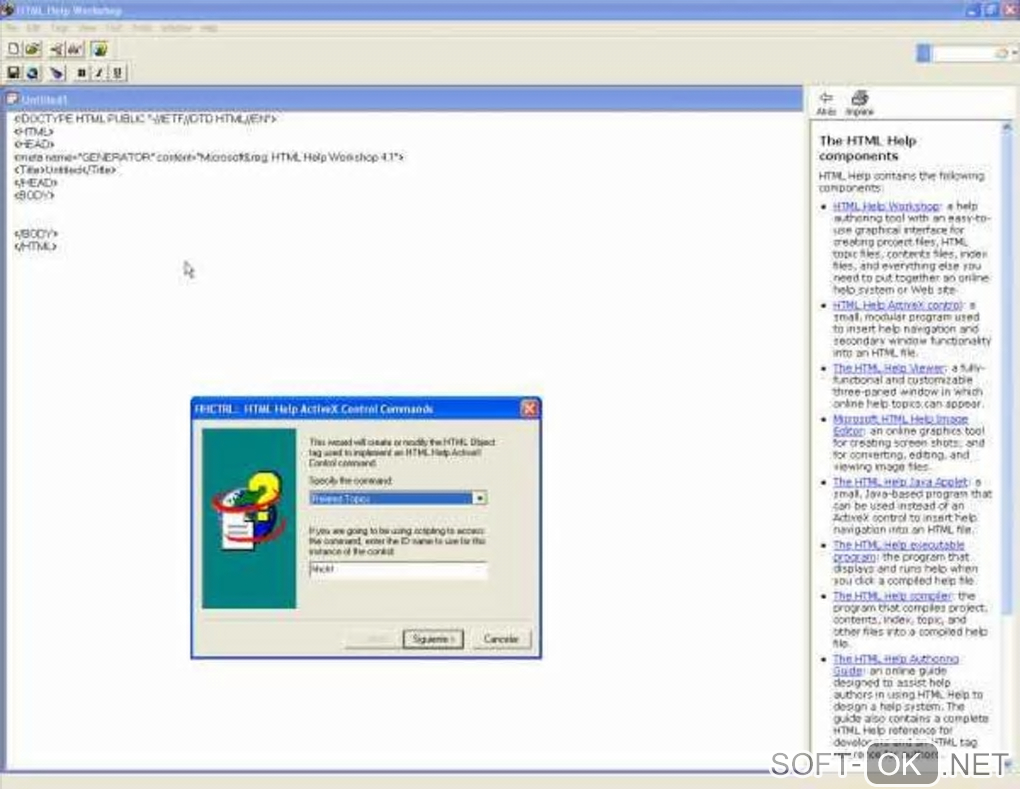Click the Untitled1 document window icon

(x=12, y=99)
